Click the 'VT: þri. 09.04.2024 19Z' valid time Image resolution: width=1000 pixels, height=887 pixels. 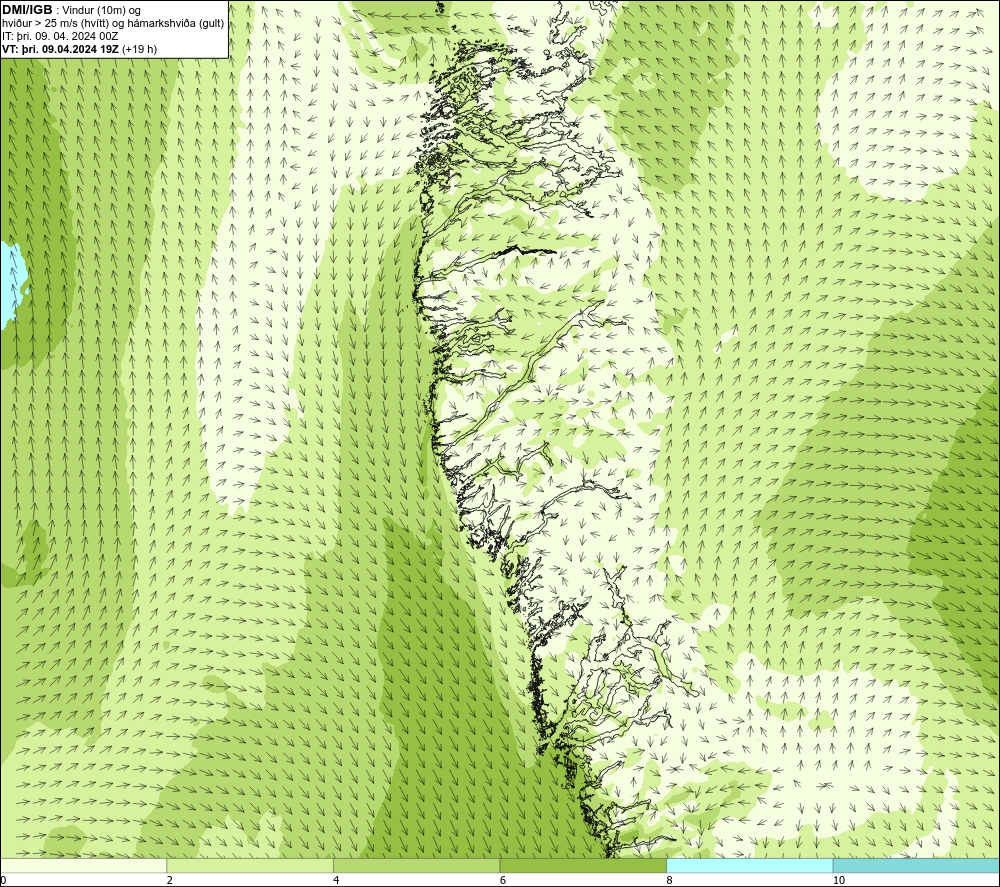[61, 49]
